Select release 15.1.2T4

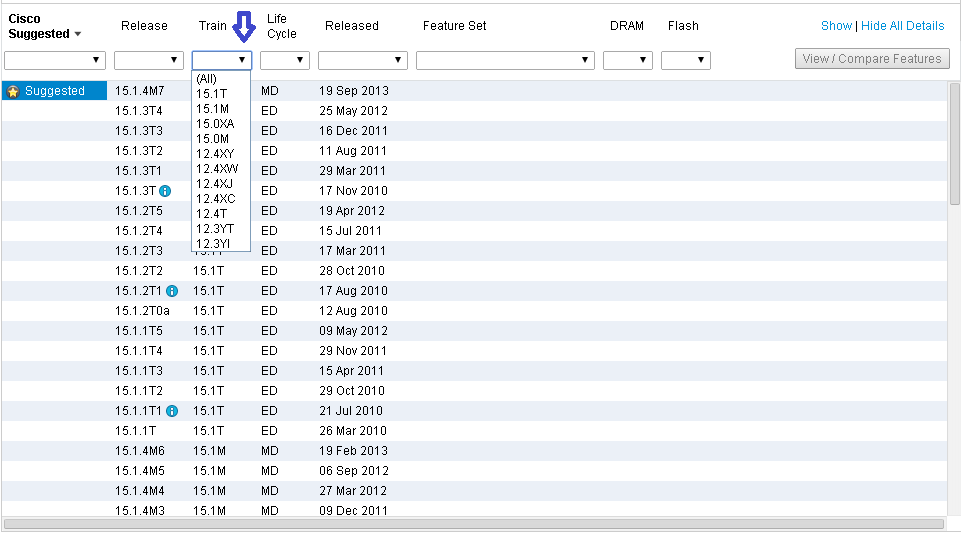138,231
